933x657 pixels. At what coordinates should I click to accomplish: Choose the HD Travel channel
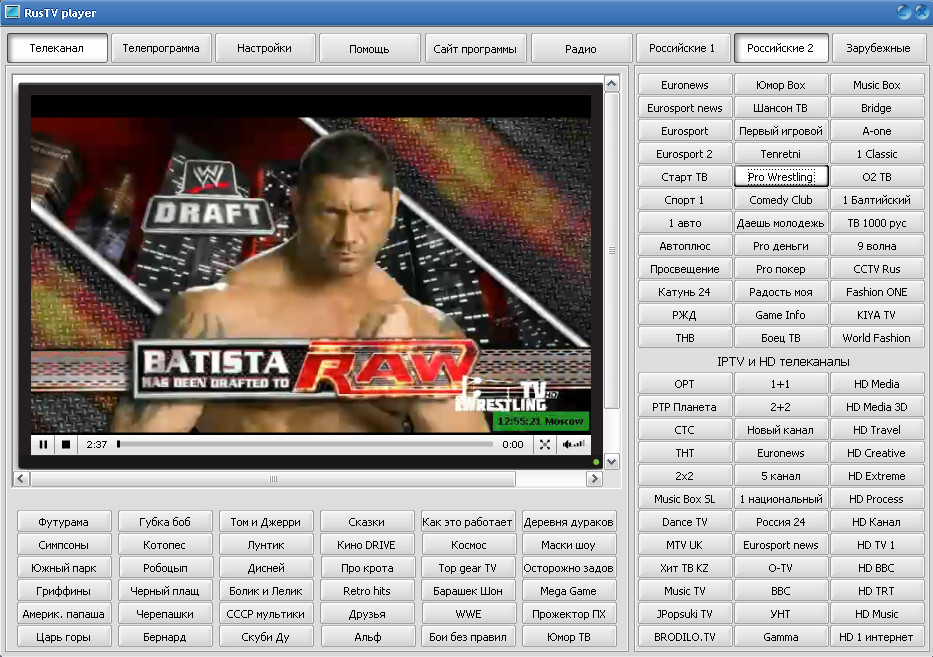[x=876, y=430]
